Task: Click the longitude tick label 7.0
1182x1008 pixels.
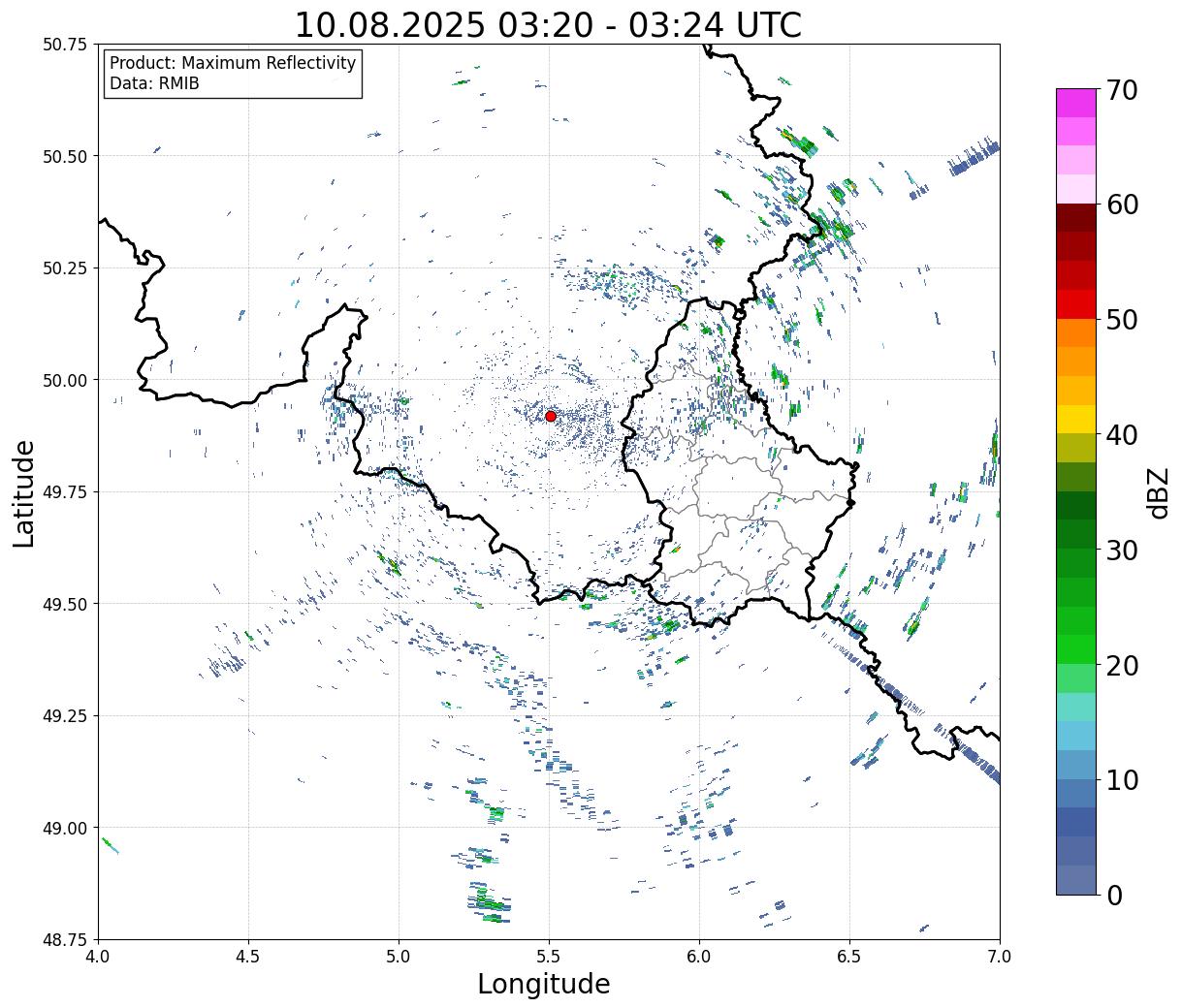Action: click(x=1000, y=957)
